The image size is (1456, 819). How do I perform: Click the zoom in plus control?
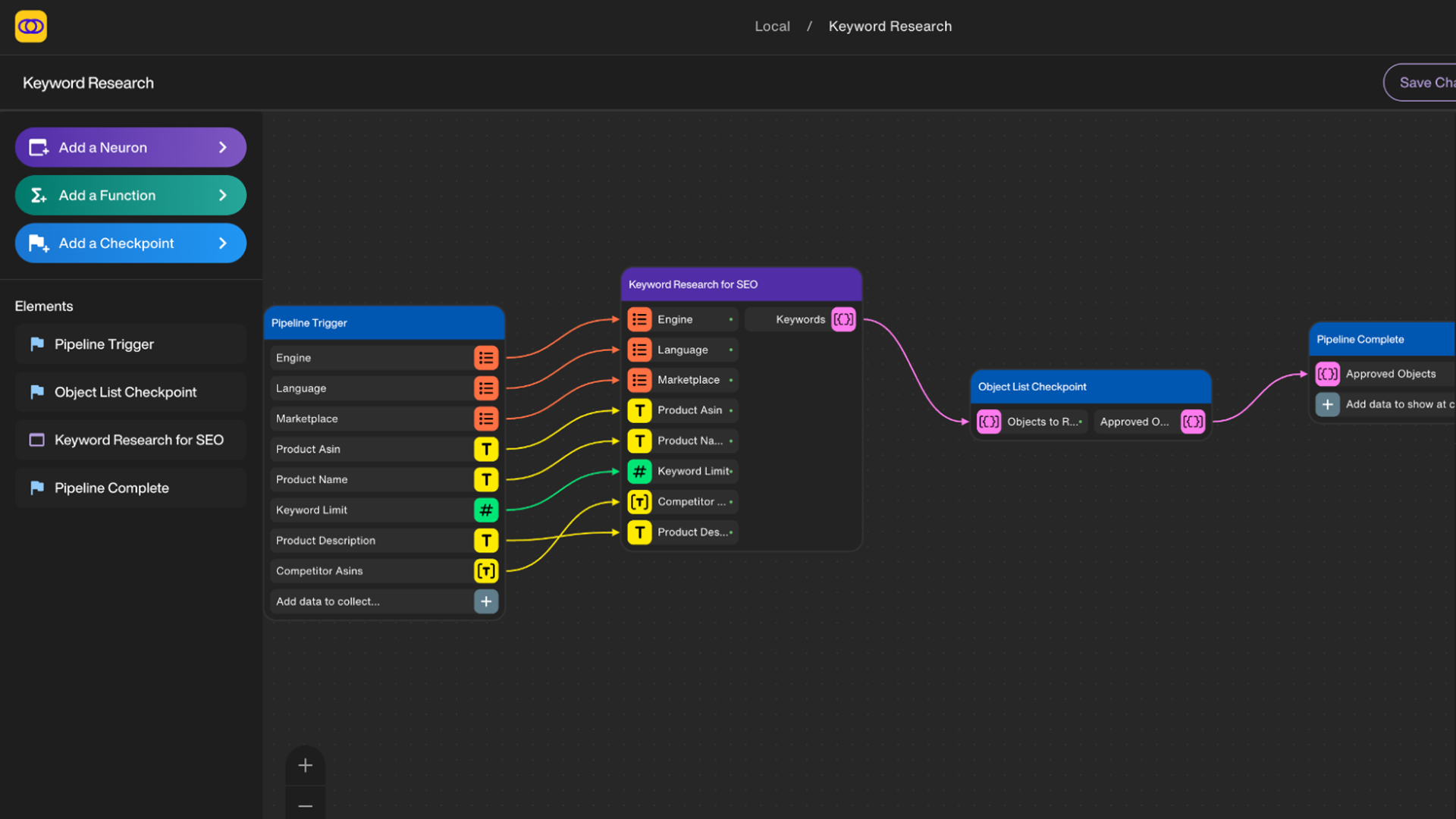(305, 764)
